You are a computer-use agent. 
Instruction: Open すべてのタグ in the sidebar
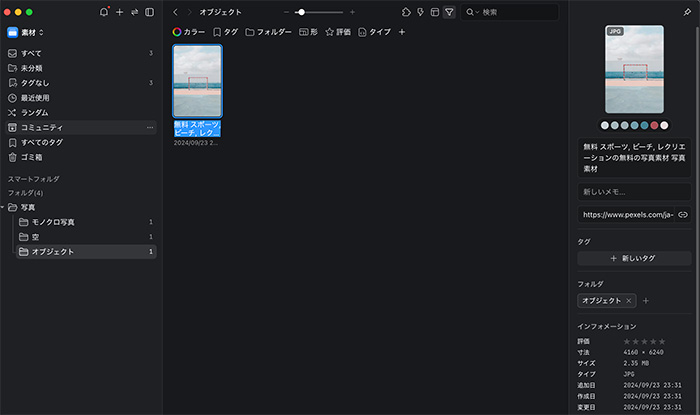pos(42,142)
